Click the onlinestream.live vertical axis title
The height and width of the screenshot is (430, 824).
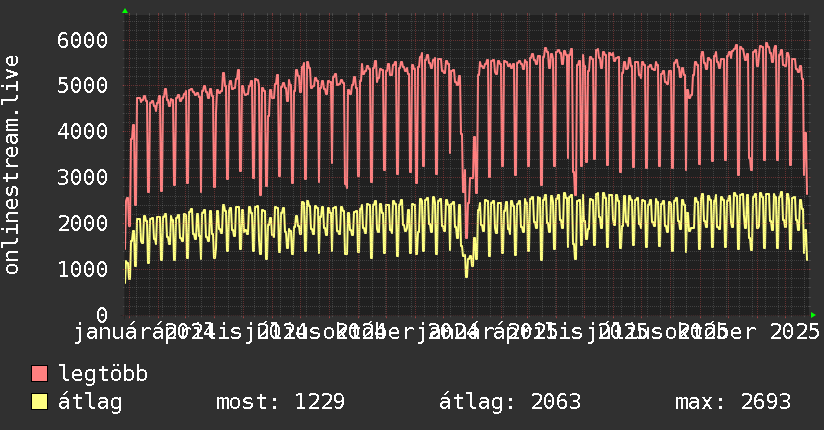coord(11,165)
